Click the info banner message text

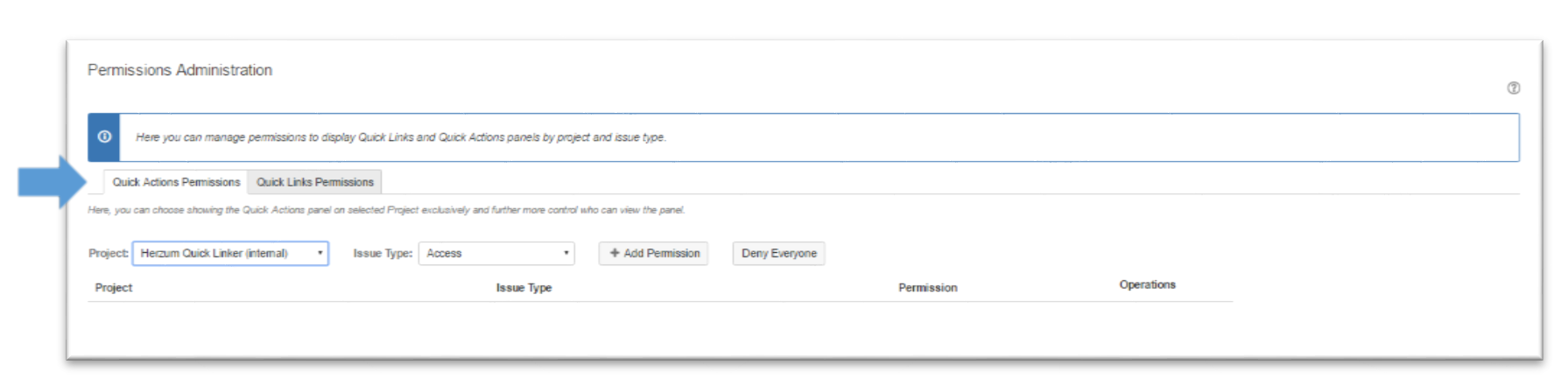click(400, 137)
